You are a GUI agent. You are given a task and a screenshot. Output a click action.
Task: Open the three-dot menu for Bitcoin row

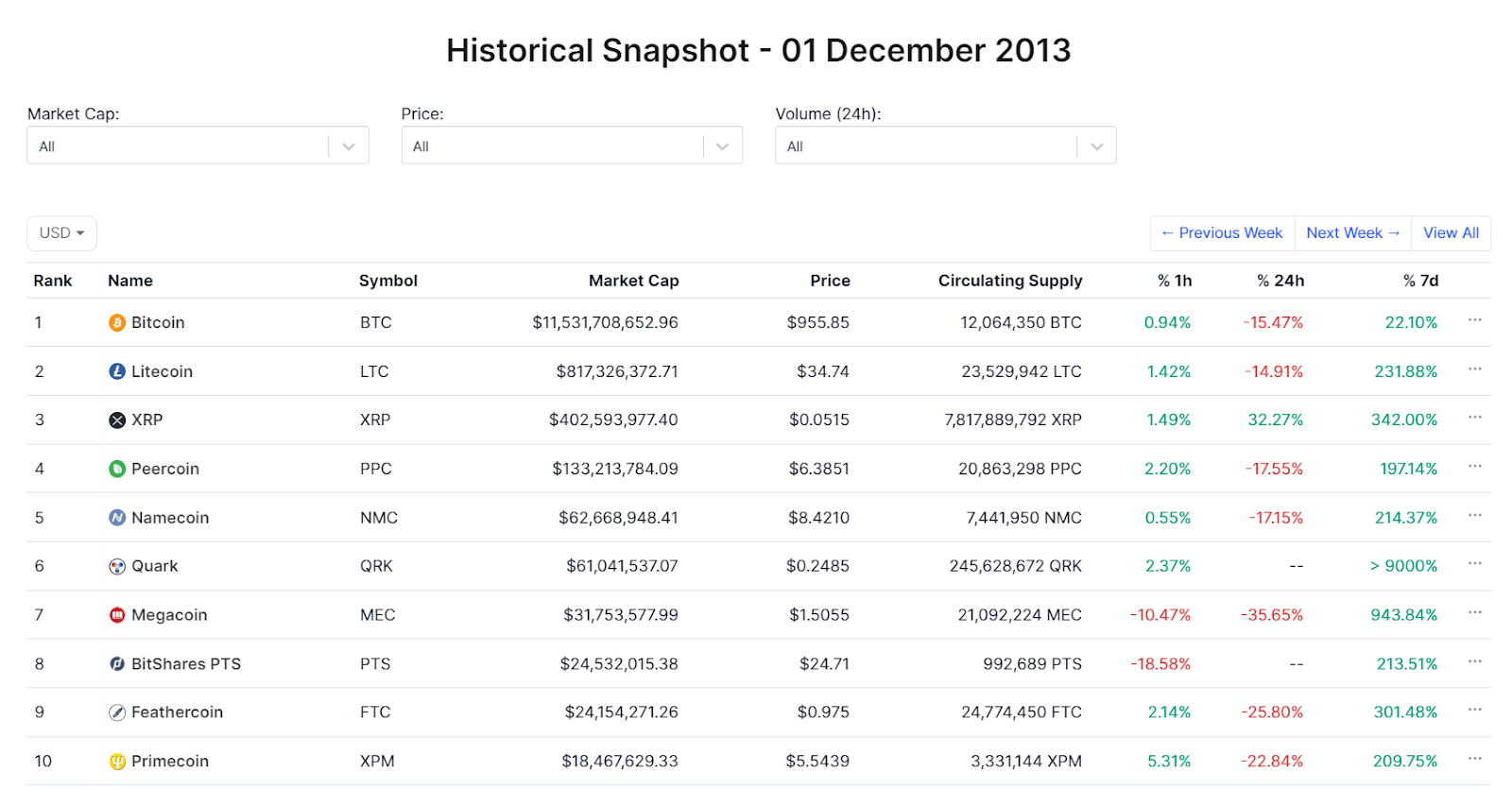coord(1474,321)
